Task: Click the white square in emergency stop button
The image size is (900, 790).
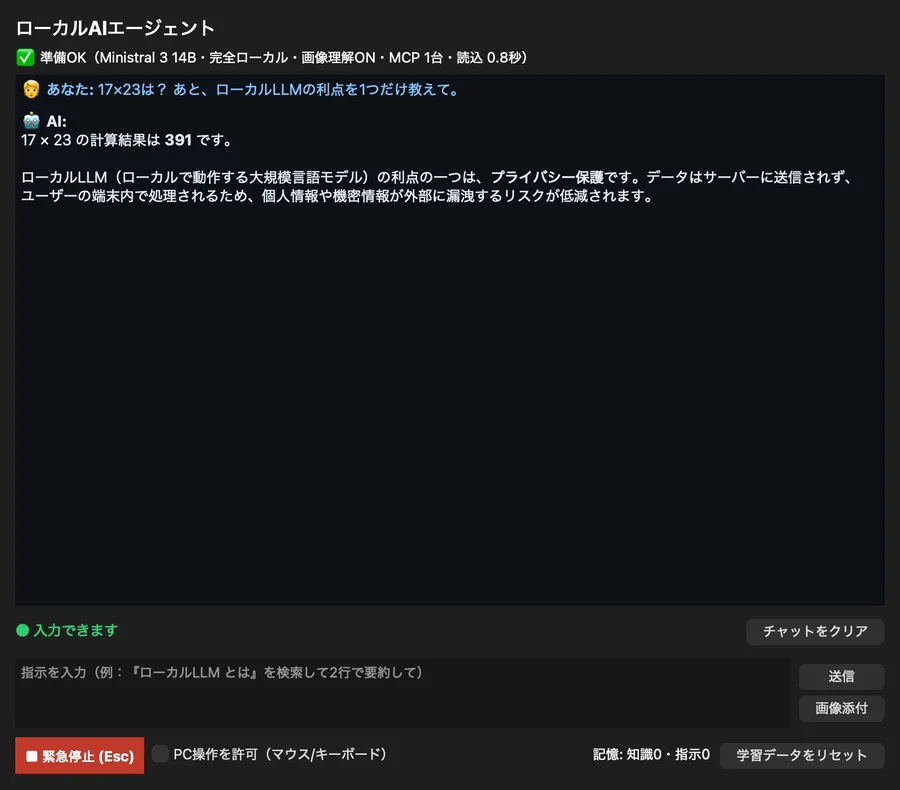Action: tap(32, 756)
